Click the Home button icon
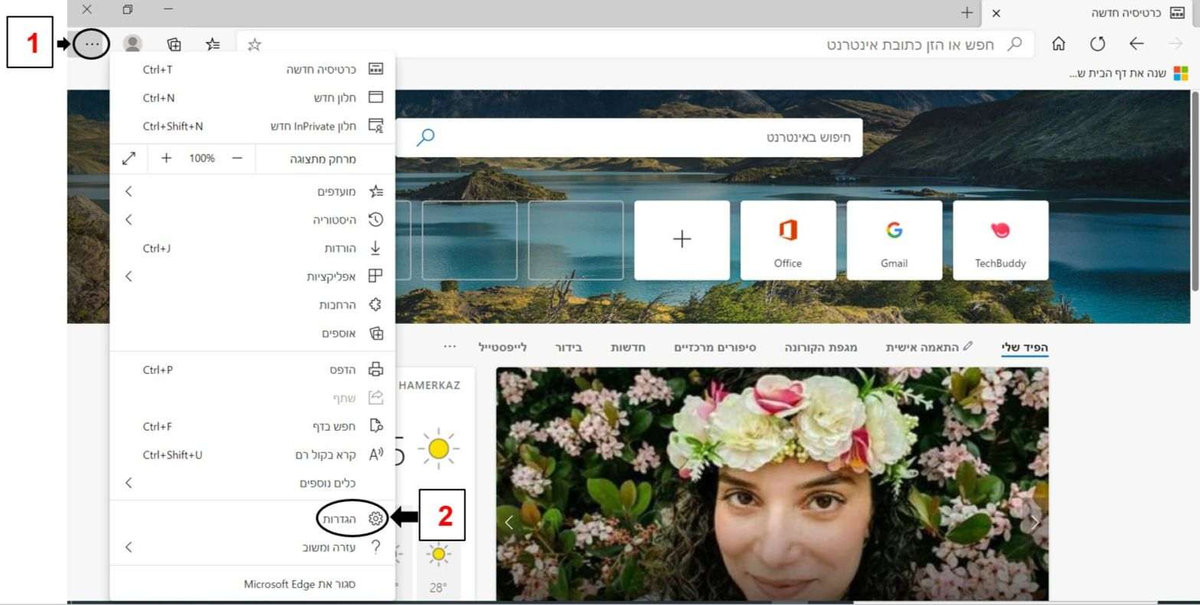Image resolution: width=1200 pixels, height=605 pixels. pyautogui.click(x=1058, y=44)
